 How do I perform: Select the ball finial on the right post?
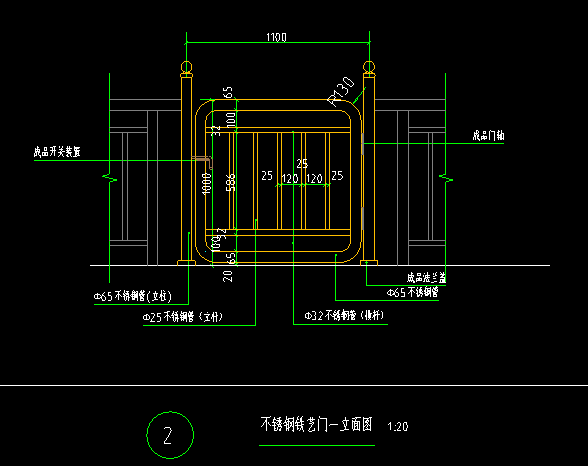coord(369,67)
